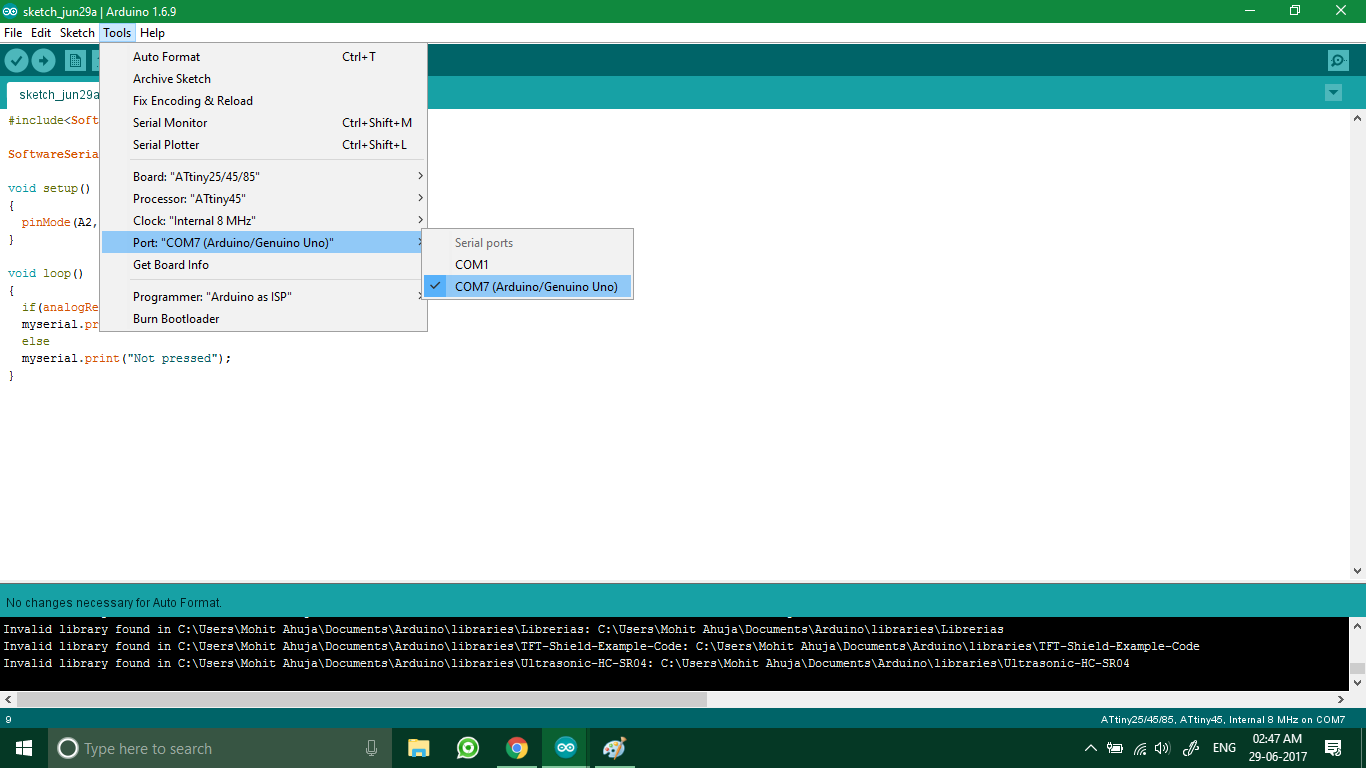The image size is (1366, 768).
Task: Choose Fix Encoding & Reload
Action: 264,101
